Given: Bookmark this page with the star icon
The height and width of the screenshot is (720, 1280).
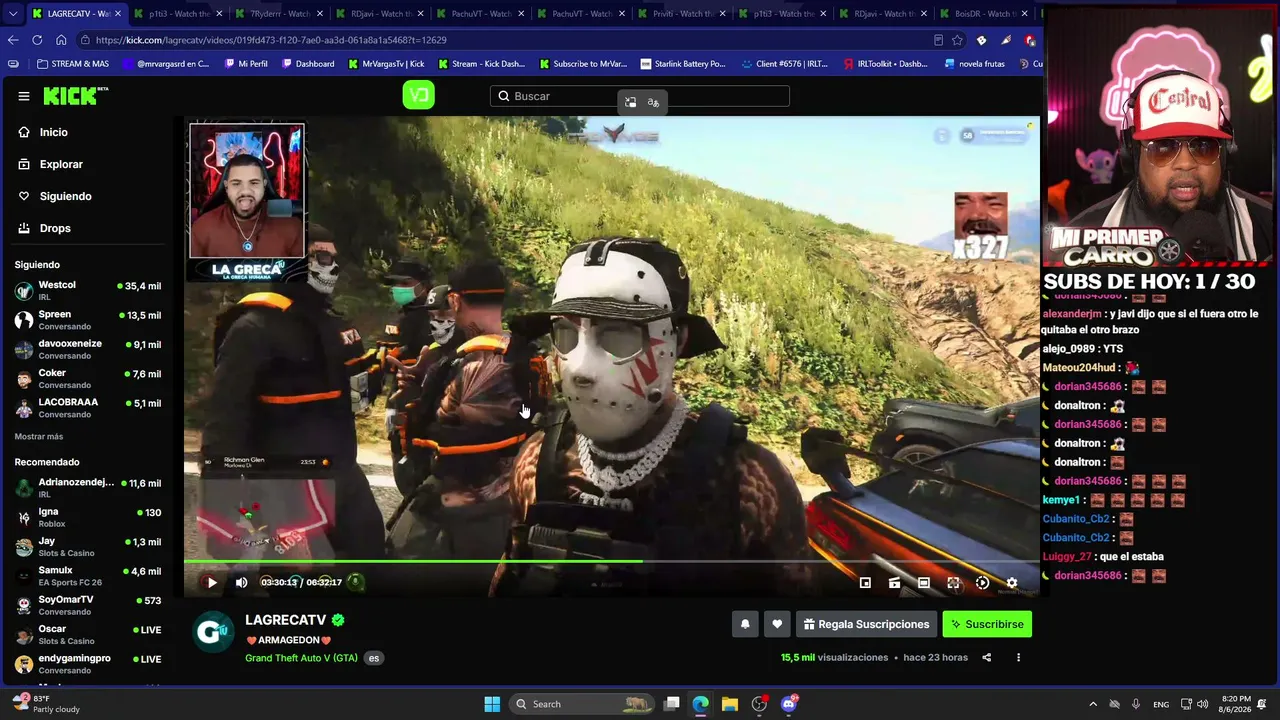Looking at the screenshot, I should 957,40.
